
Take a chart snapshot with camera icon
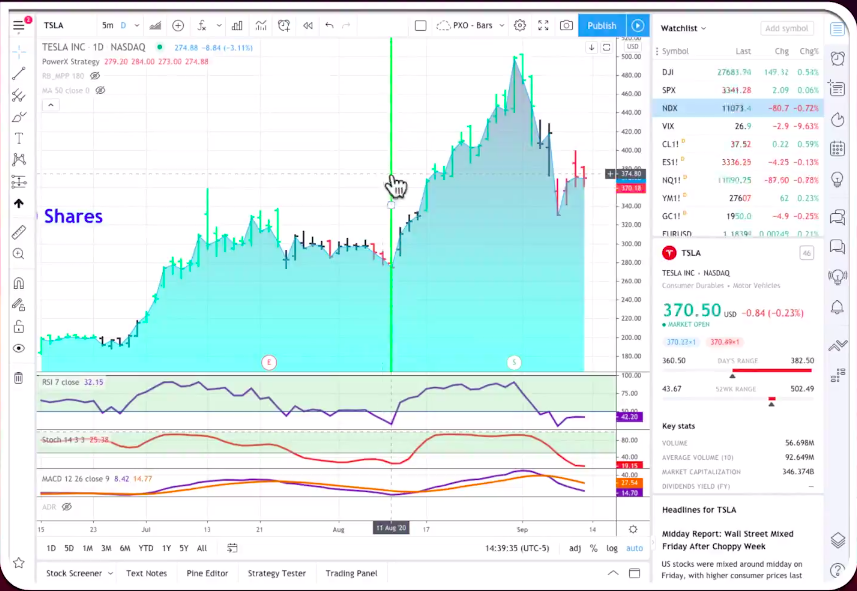click(x=566, y=25)
